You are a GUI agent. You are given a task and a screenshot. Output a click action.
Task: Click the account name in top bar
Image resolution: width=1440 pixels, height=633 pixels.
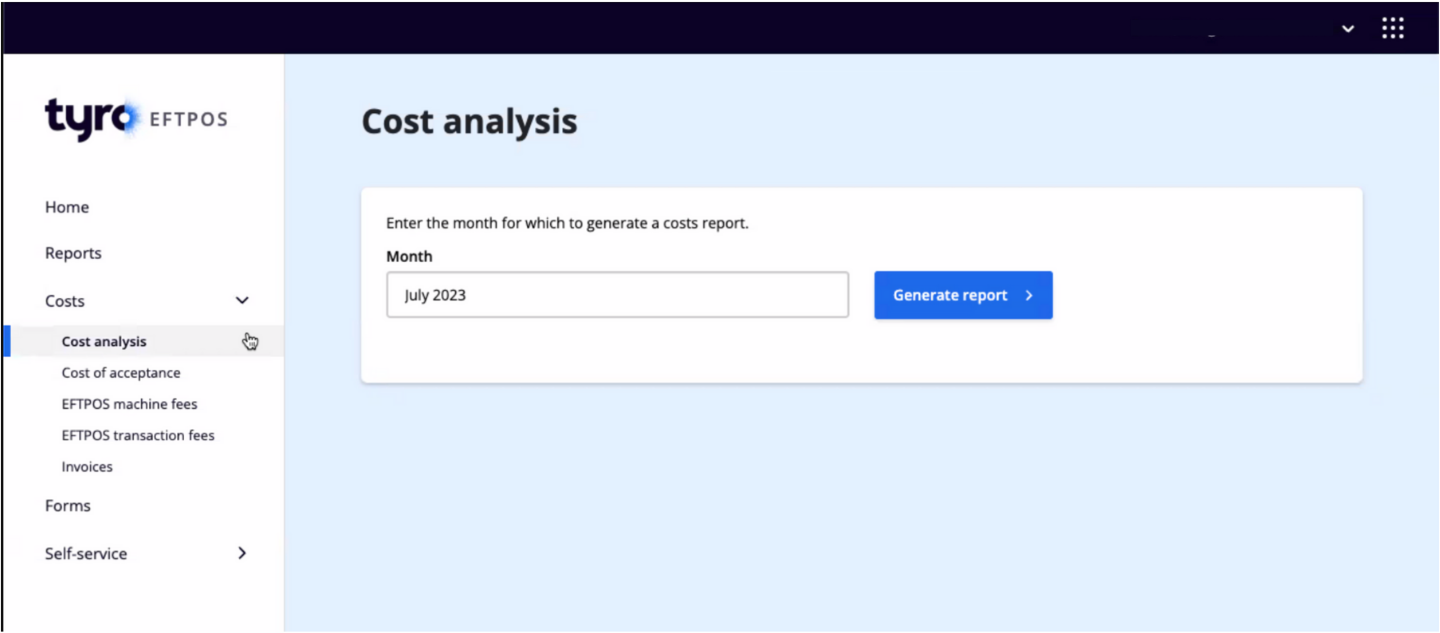1230,29
